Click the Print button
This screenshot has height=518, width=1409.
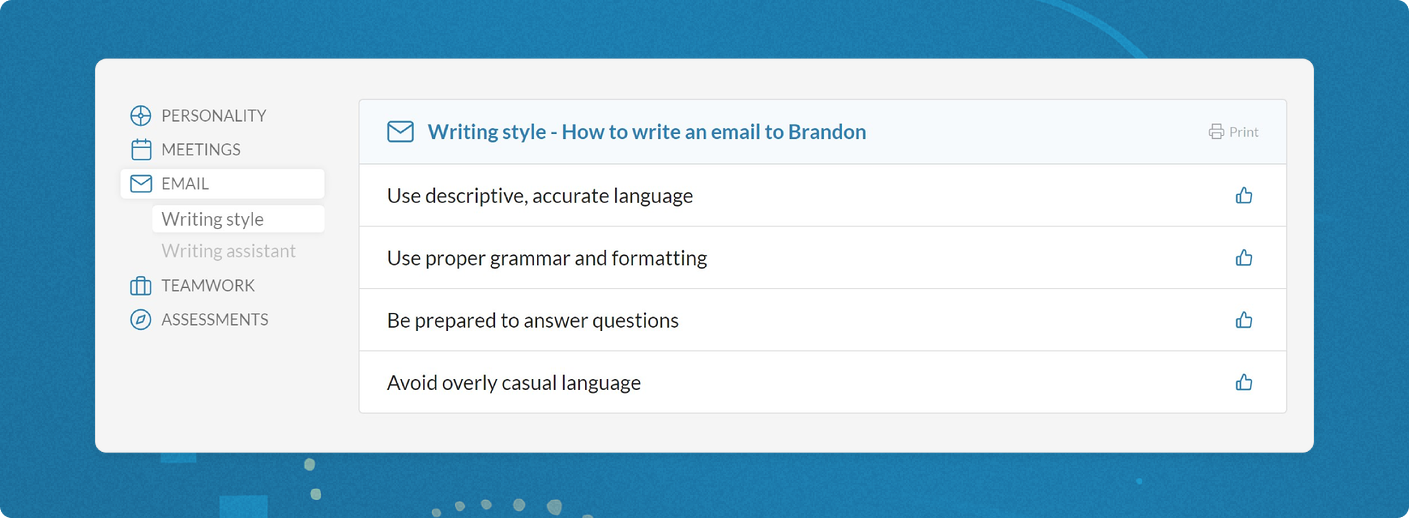tap(1233, 132)
